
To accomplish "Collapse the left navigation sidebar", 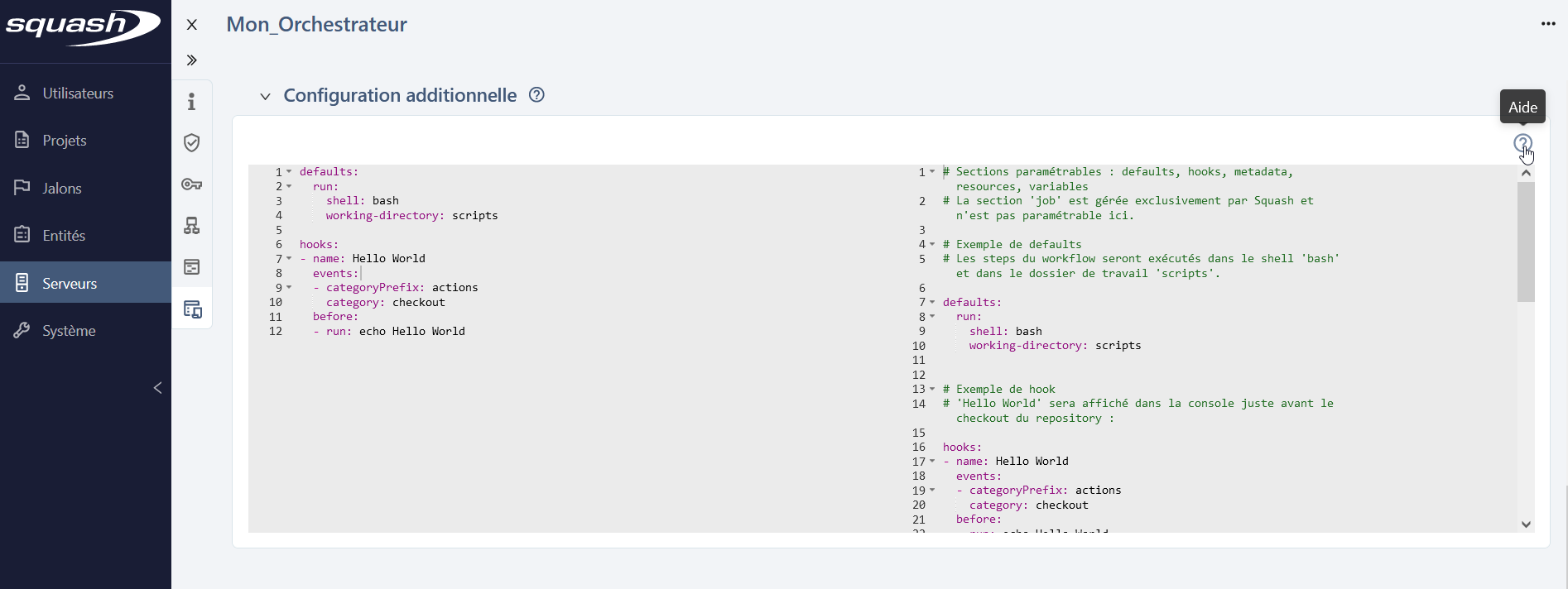I will point(157,388).
